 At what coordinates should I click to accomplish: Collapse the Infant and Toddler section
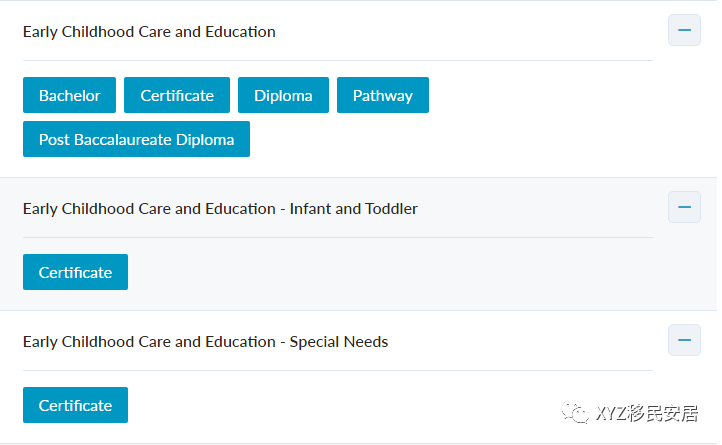point(684,208)
